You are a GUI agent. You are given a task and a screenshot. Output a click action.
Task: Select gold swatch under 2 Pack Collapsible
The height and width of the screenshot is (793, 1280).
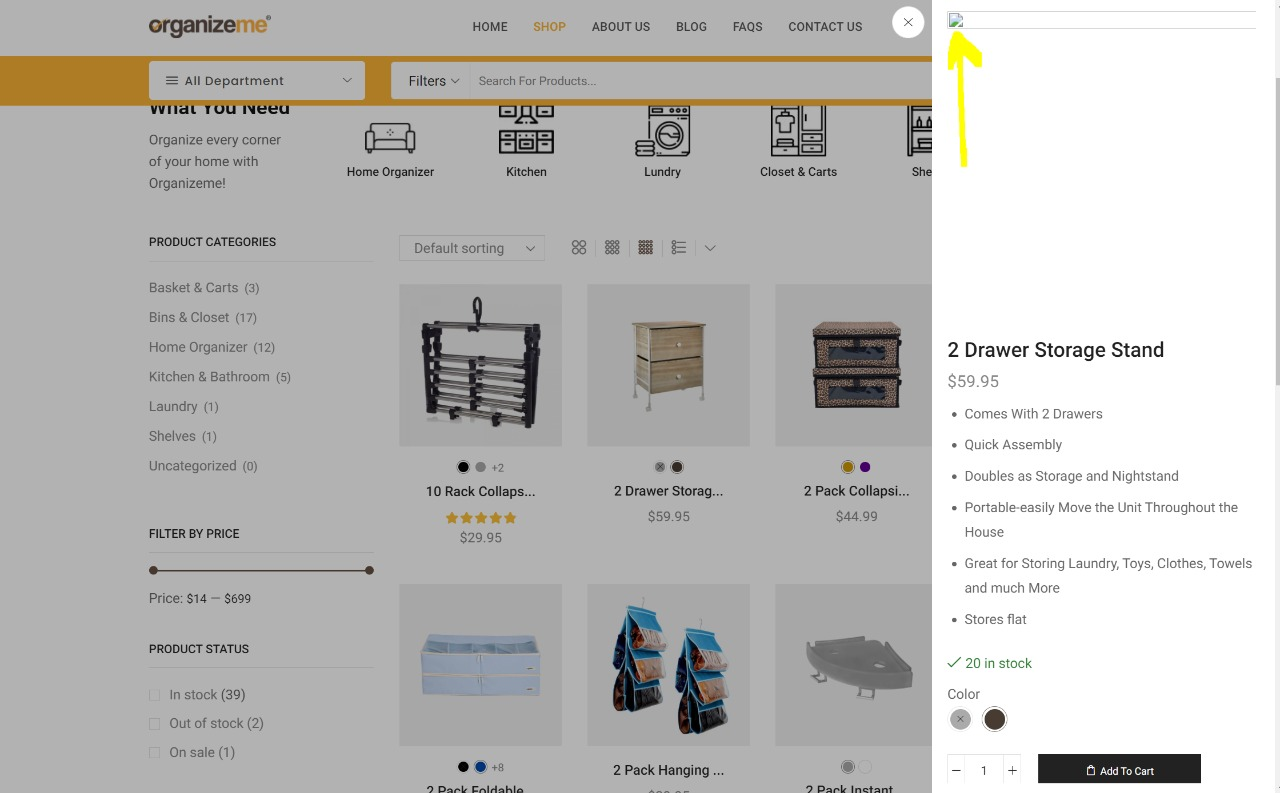pos(848,467)
